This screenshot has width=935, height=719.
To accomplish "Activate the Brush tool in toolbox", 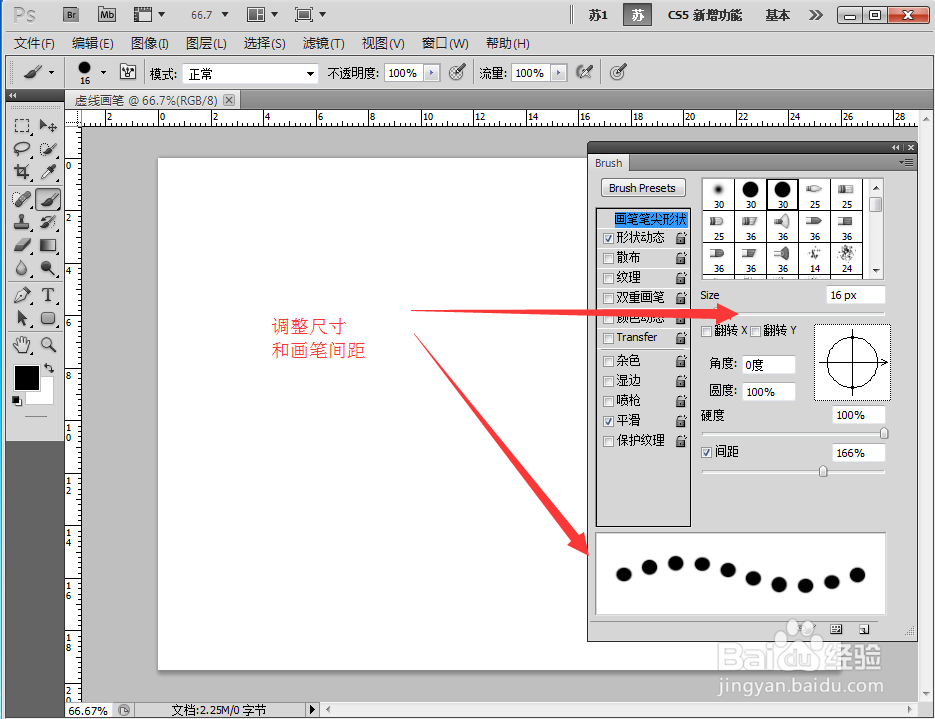I will tap(48, 199).
